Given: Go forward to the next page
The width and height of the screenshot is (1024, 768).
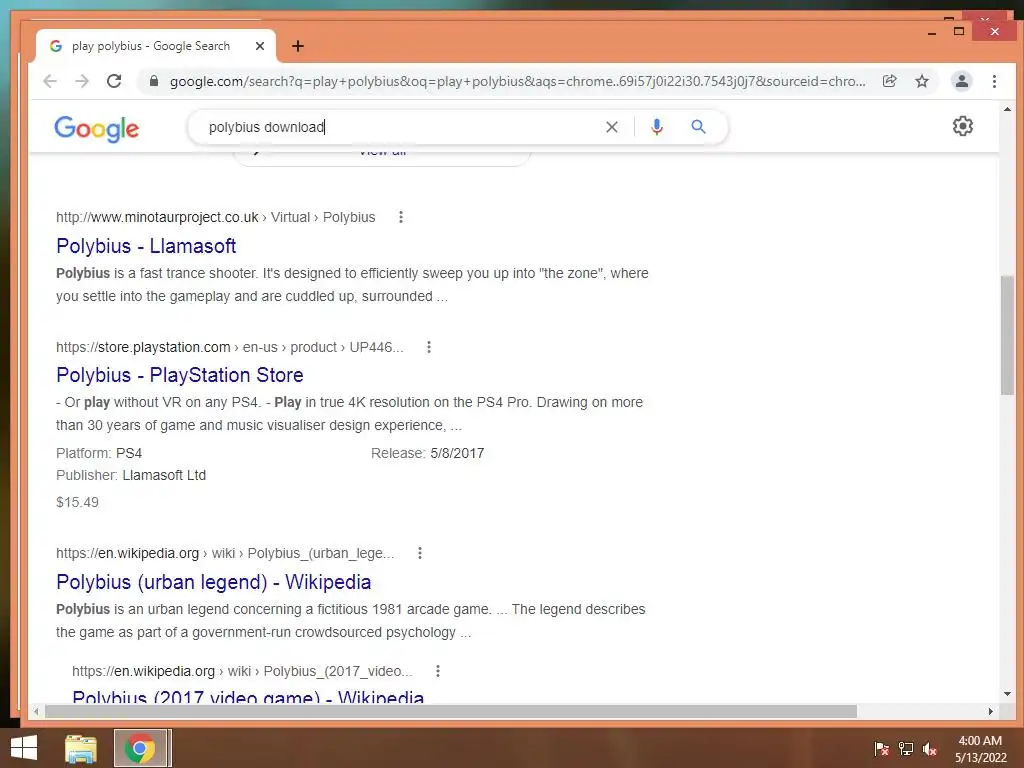Looking at the screenshot, I should click(82, 81).
